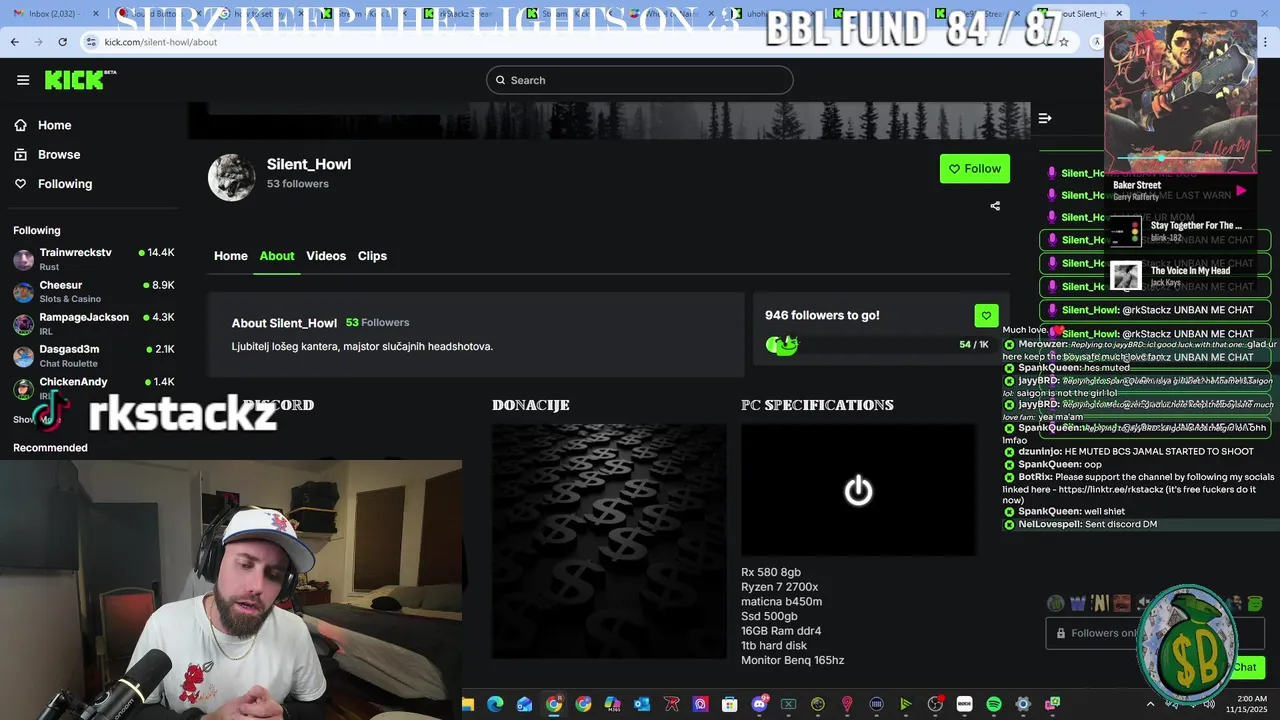Screen dimensions: 1280x720
Task: Open a new browser tab
Action: pos(1143,13)
